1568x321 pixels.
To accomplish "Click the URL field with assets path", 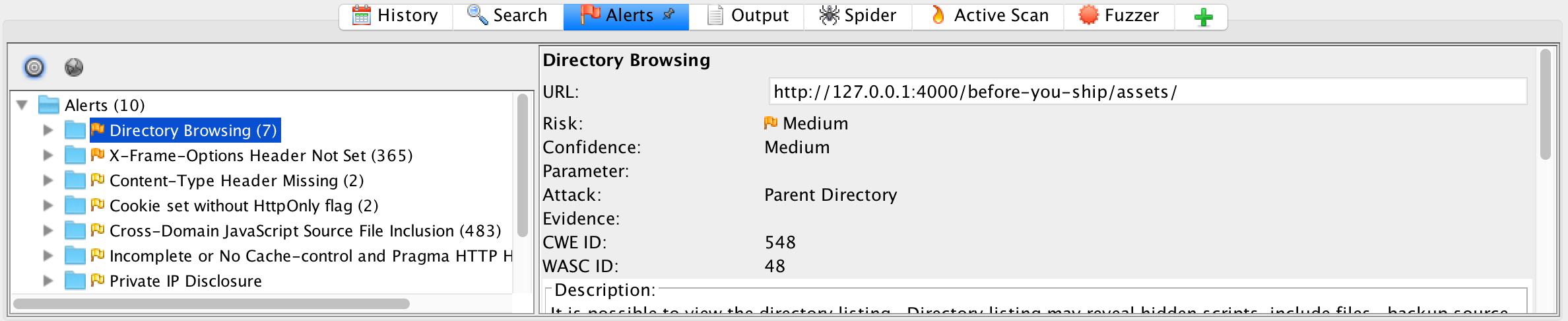I will point(1147,92).
